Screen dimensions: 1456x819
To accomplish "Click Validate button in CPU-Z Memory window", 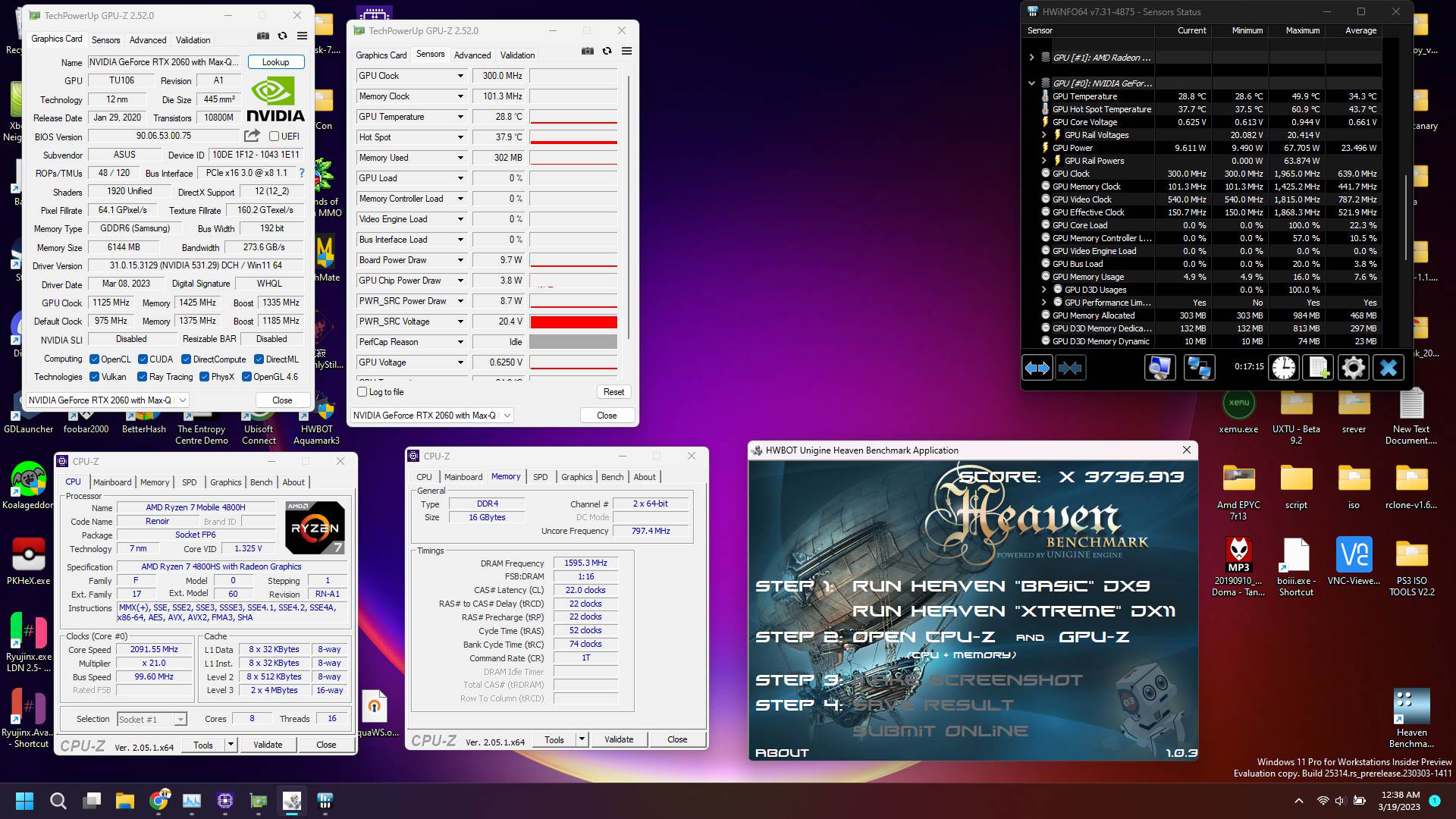I will click(x=619, y=739).
